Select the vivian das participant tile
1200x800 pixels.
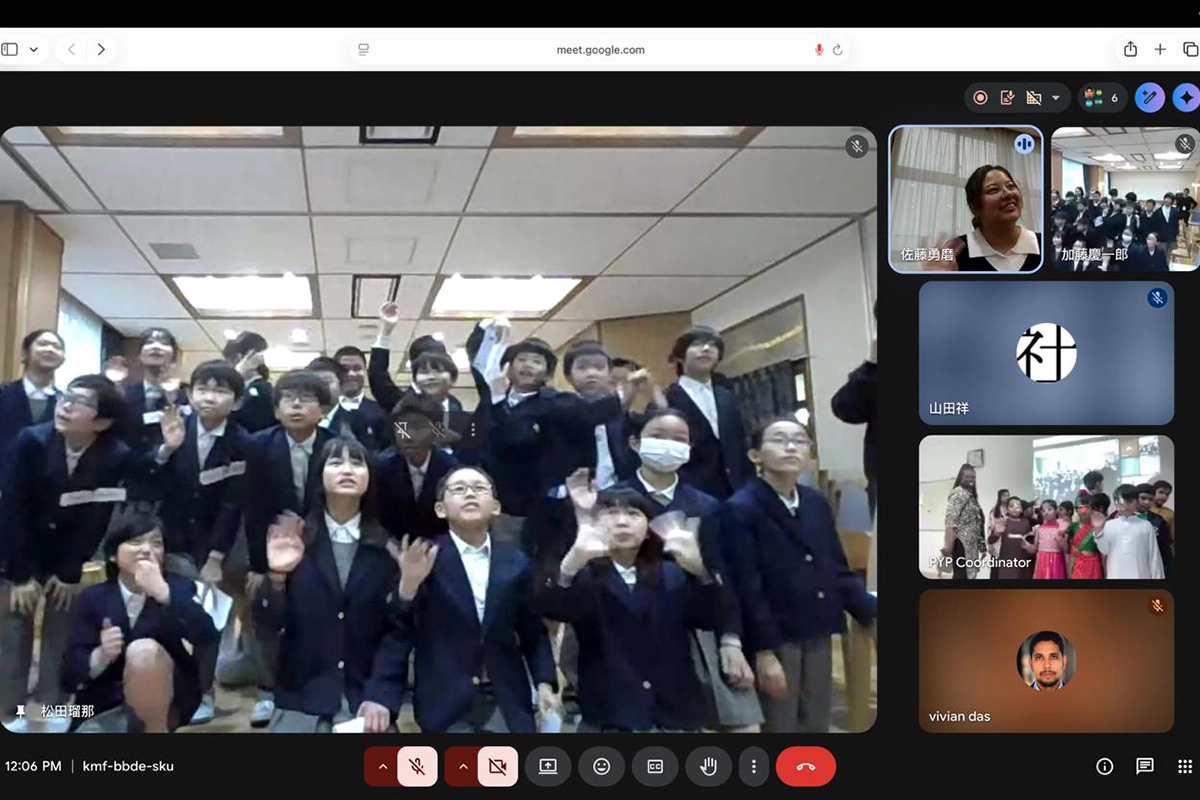click(x=1046, y=661)
